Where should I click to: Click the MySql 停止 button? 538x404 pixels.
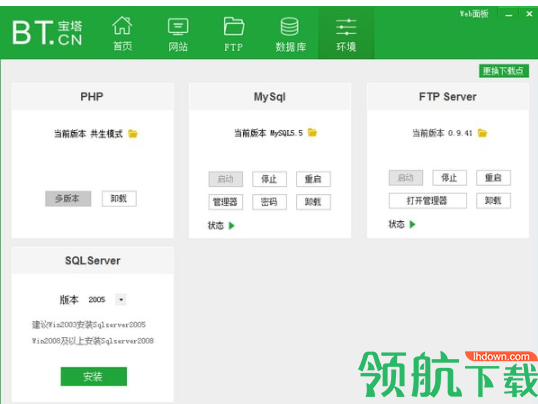point(269,179)
